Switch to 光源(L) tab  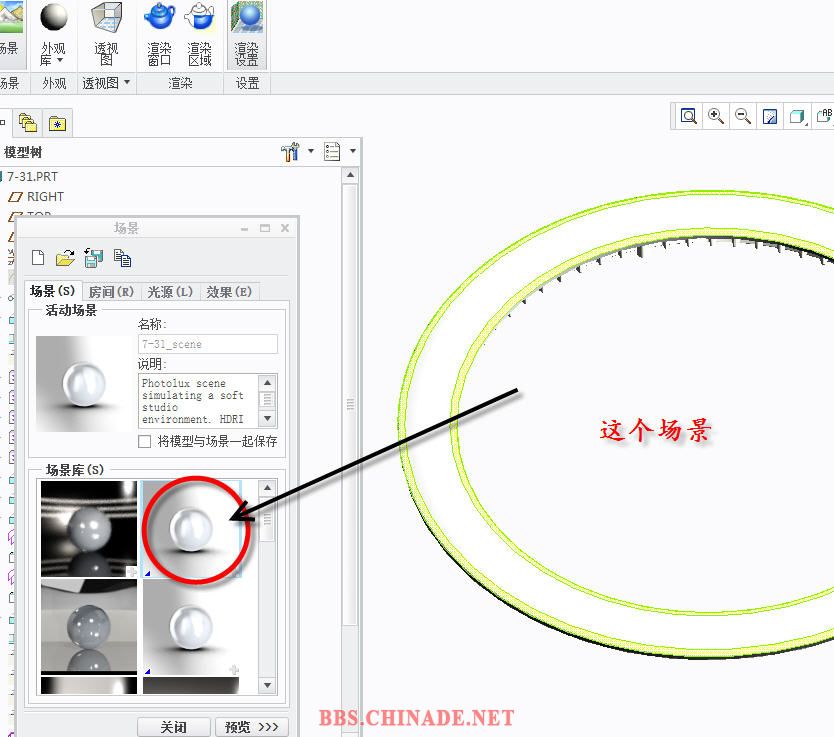[x=170, y=292]
